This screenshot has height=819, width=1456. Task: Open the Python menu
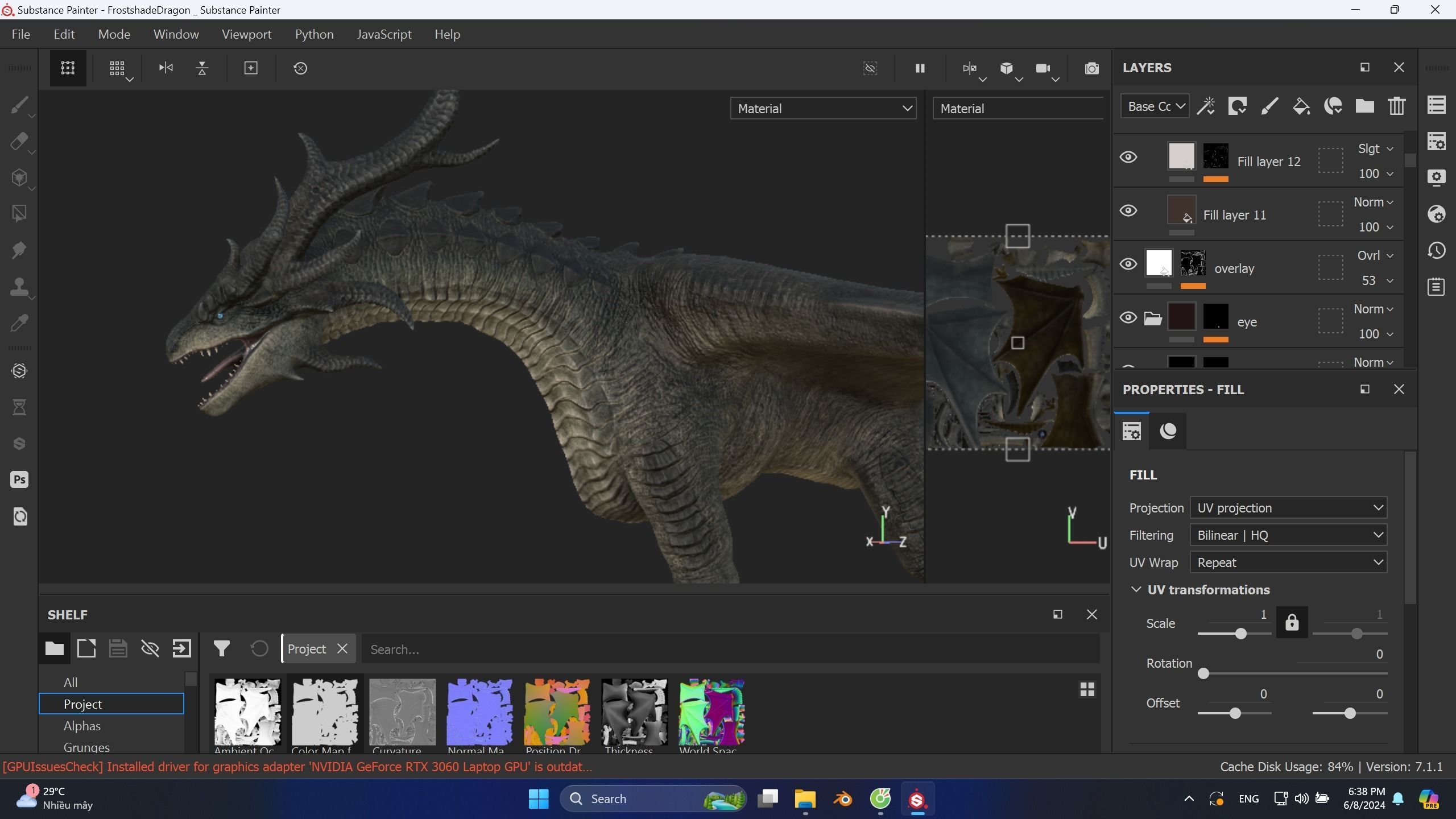314,34
